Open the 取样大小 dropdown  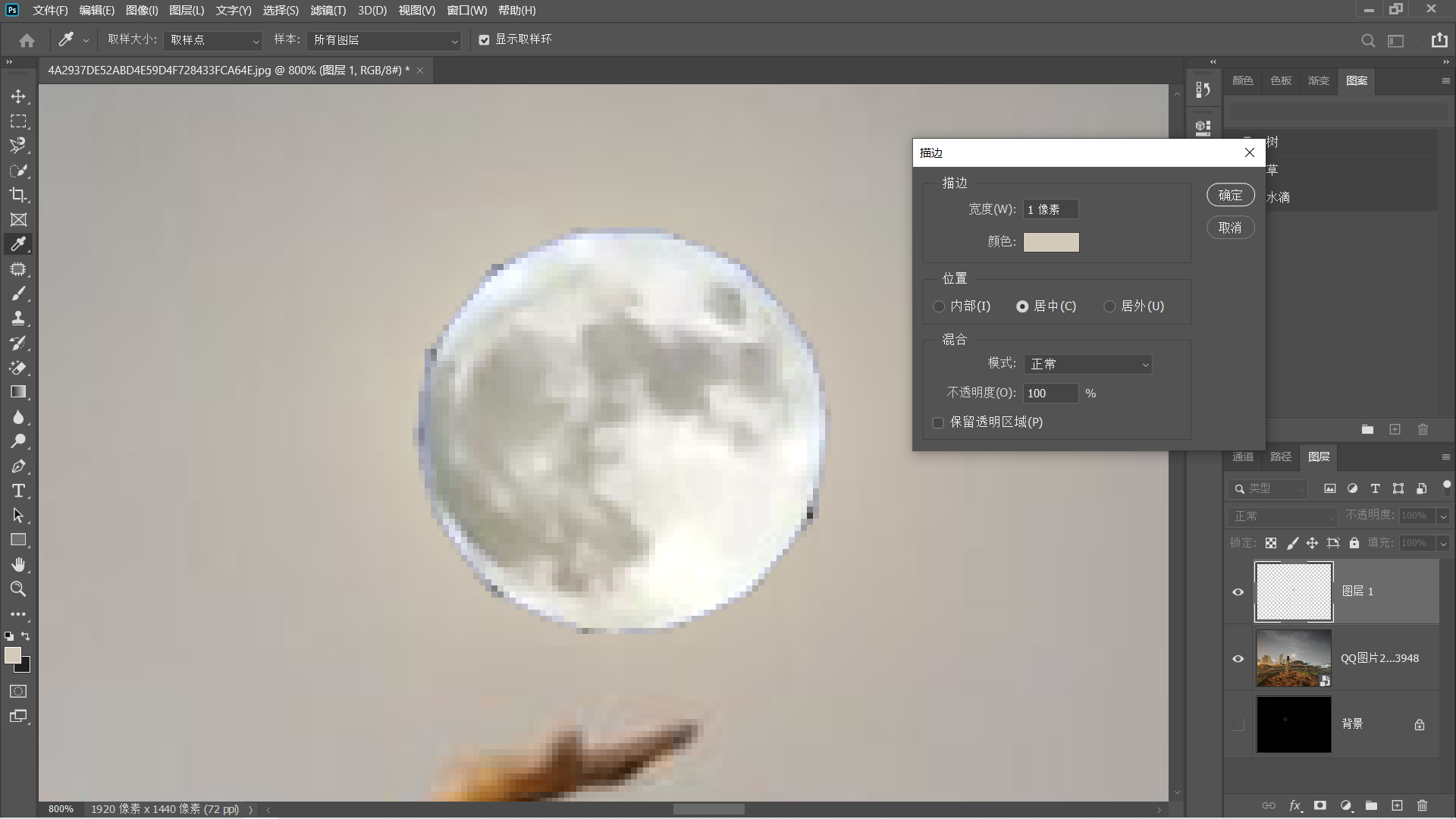213,40
